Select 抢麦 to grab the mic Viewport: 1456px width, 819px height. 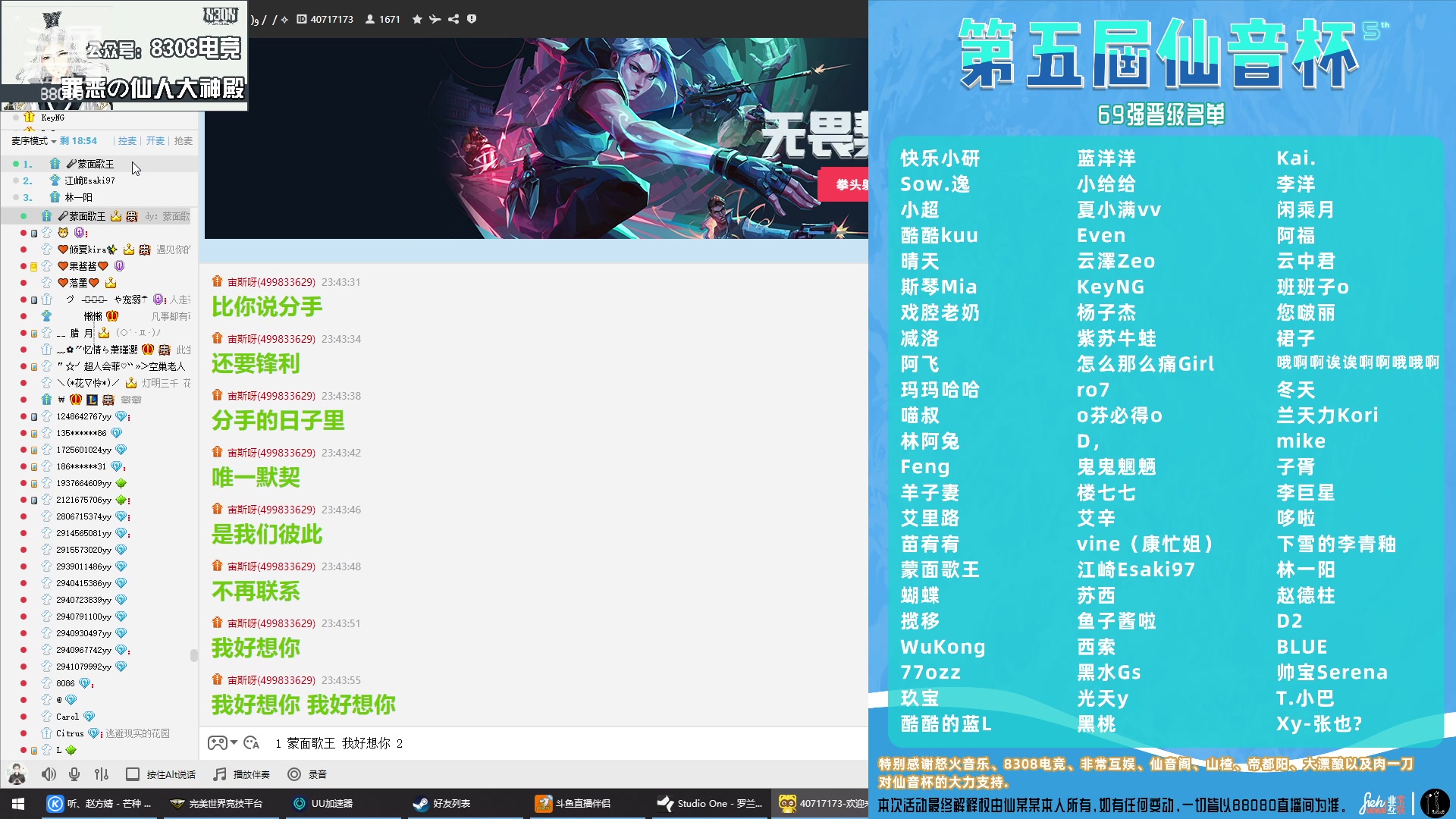click(x=182, y=141)
